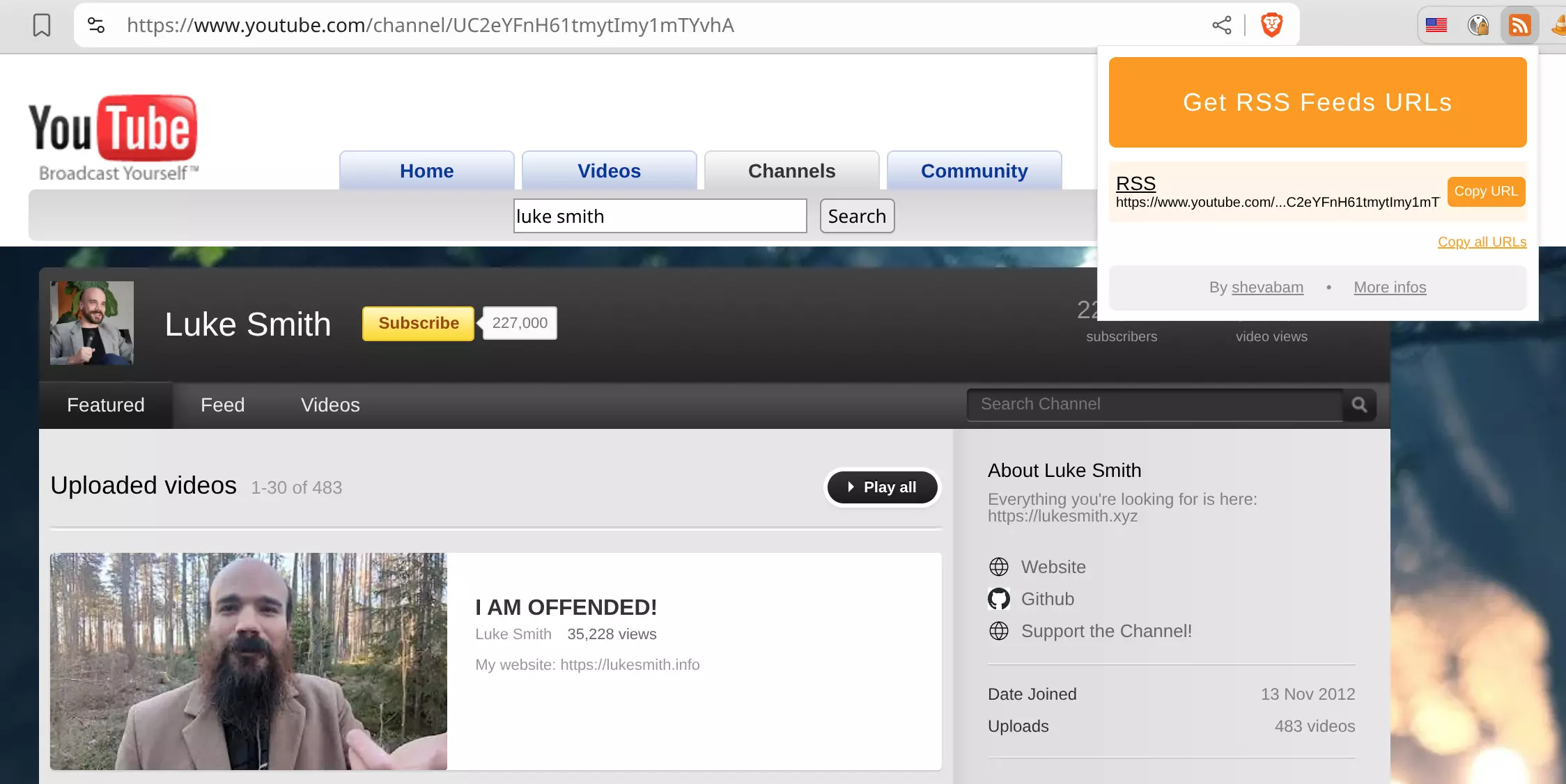Click the Search Channel magnifier icon

pyautogui.click(x=1359, y=405)
